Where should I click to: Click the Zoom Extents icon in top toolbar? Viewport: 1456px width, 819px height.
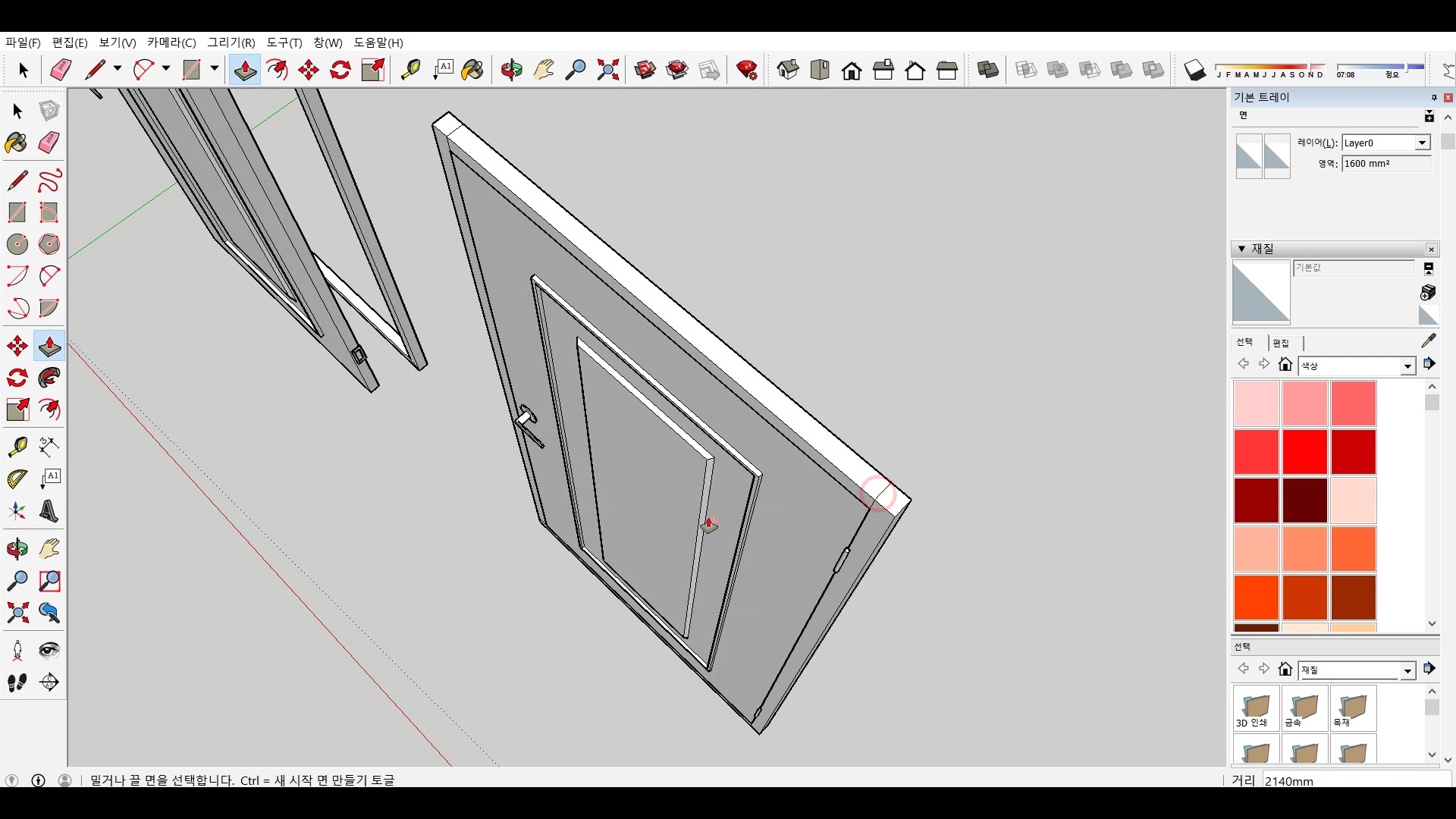(x=607, y=71)
